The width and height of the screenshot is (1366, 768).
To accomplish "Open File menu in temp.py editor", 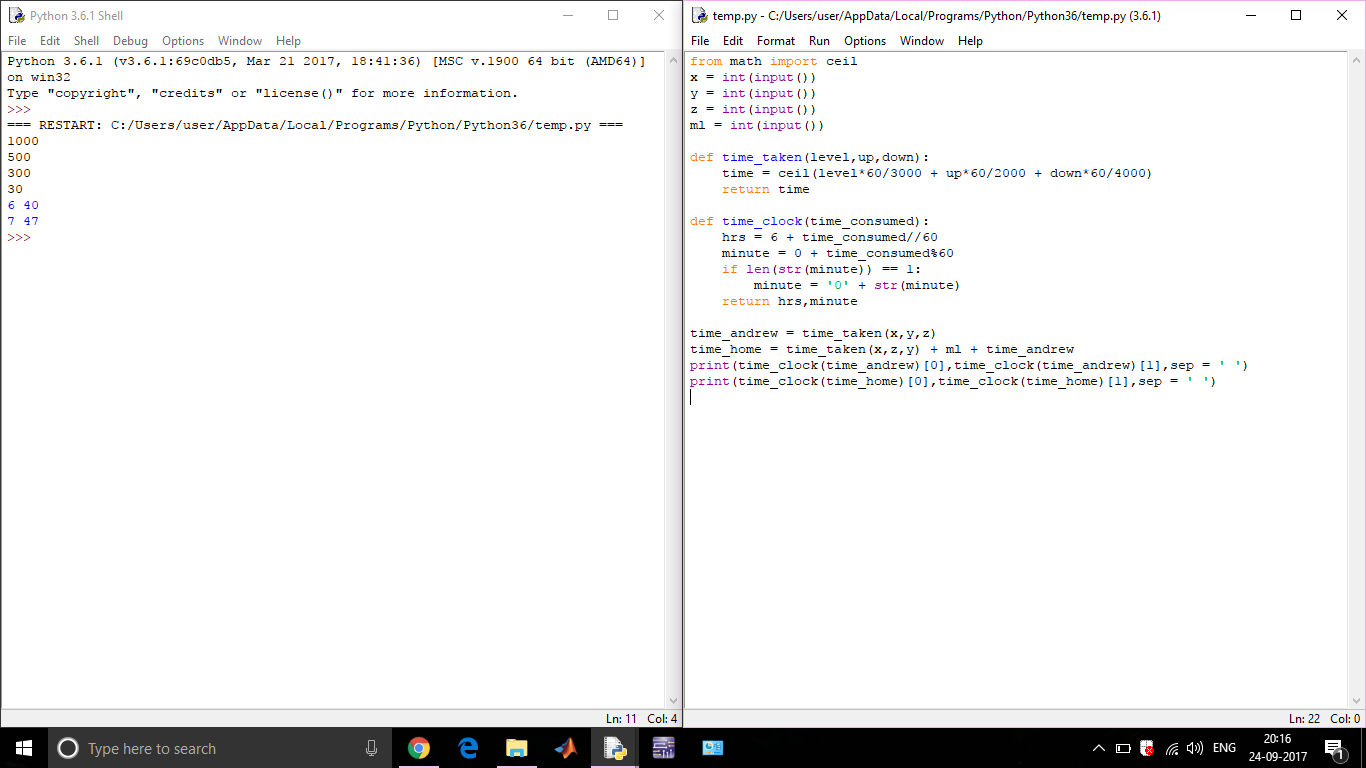I will 700,41.
